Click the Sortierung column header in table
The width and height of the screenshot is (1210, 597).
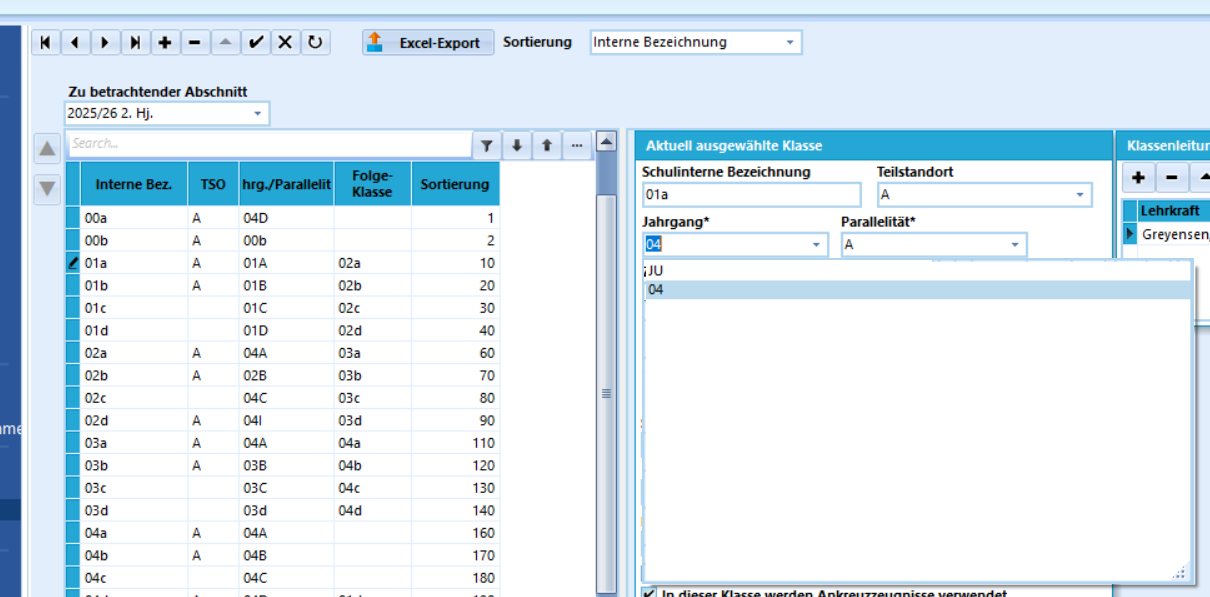coord(455,184)
